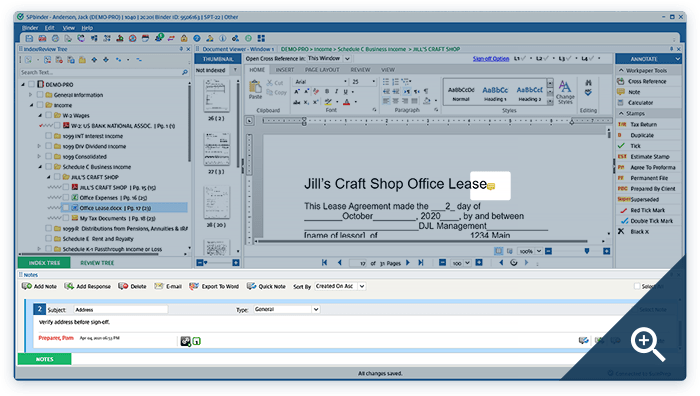The width and height of the screenshot is (700, 396).
Task: Toggle checkbox for 1099 INT Interest Income
Action: click(48, 136)
